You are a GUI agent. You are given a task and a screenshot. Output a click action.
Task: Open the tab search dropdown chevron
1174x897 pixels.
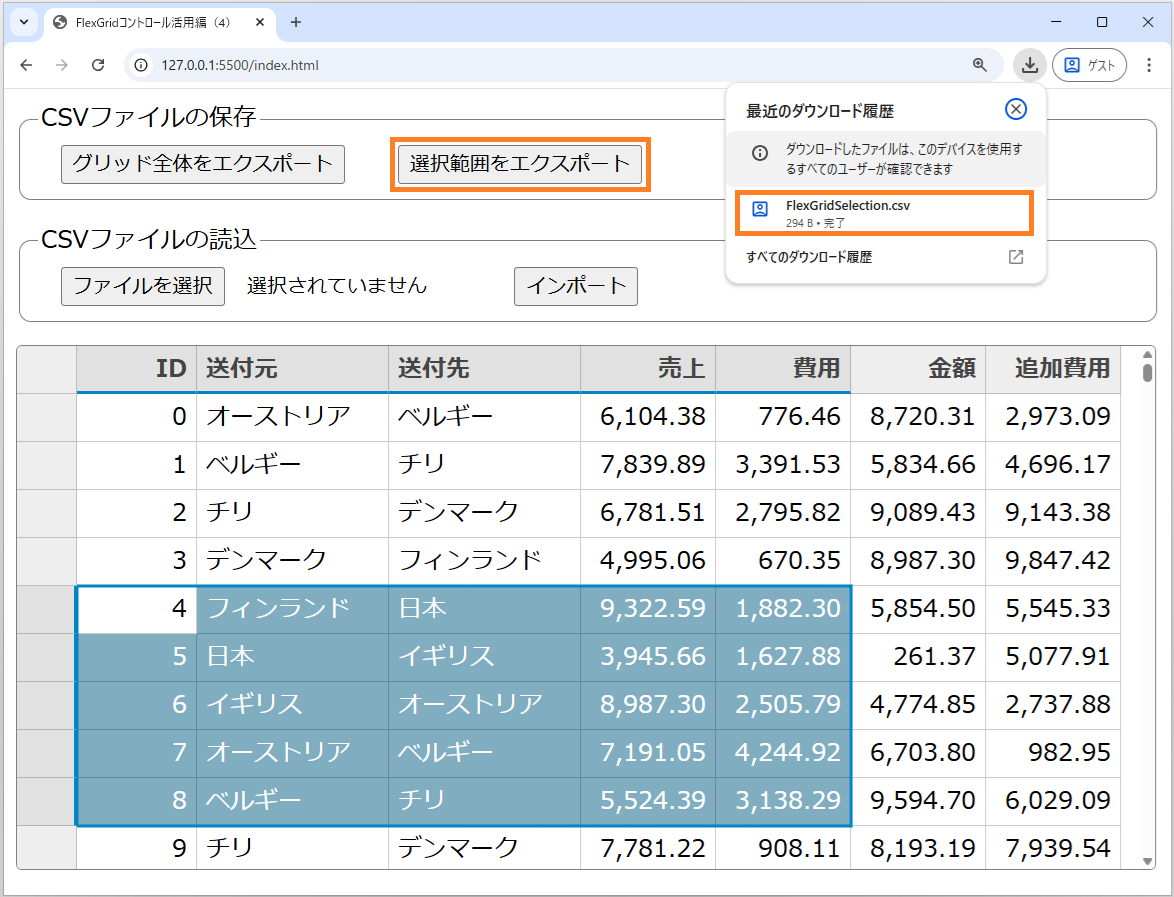23,22
